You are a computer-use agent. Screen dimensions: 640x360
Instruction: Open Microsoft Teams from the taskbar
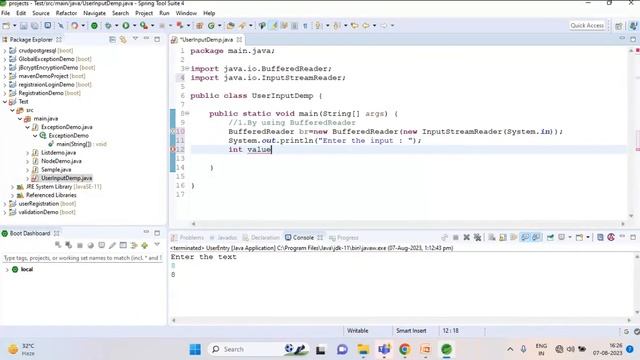384,349
